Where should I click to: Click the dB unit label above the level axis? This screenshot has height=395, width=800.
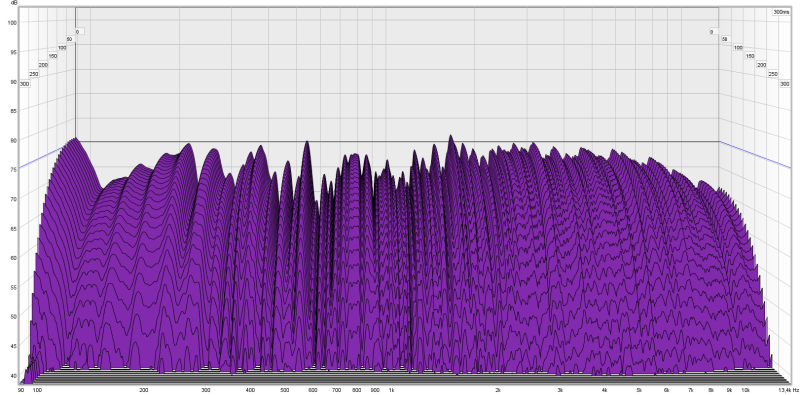coord(14,3)
